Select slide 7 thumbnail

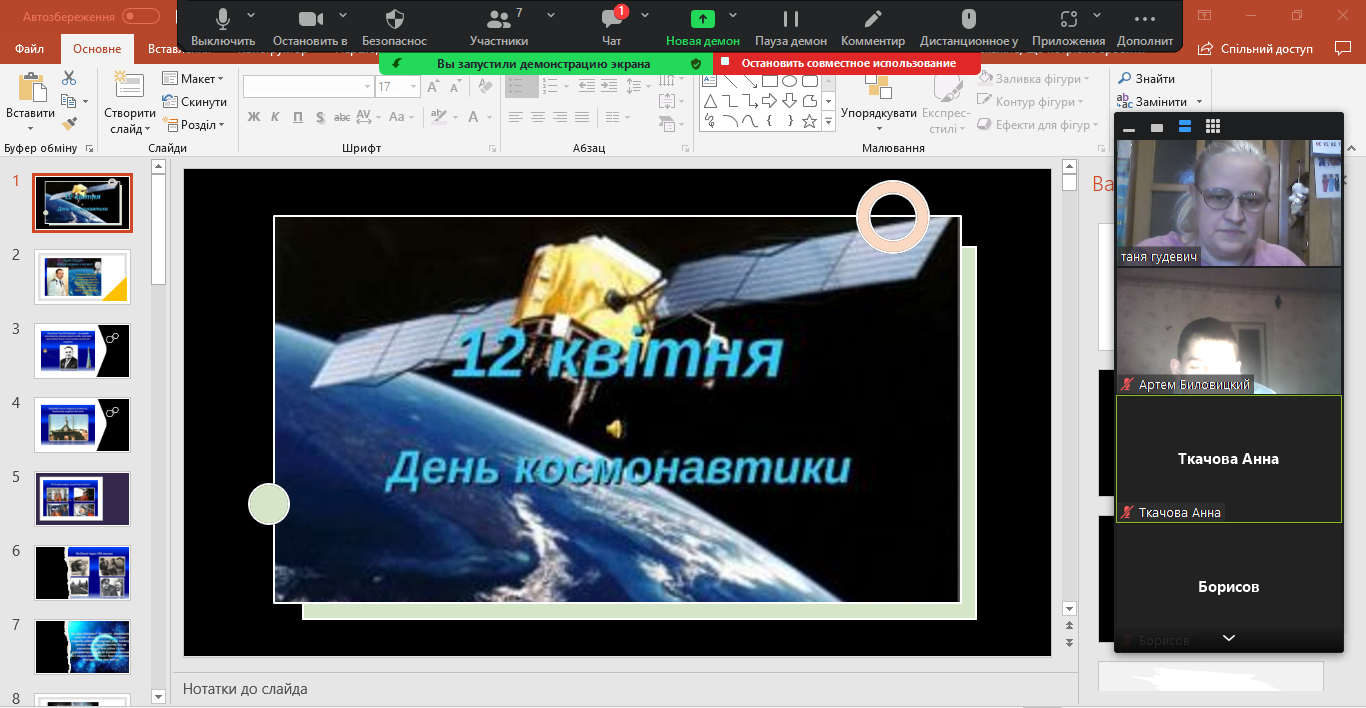click(x=82, y=647)
